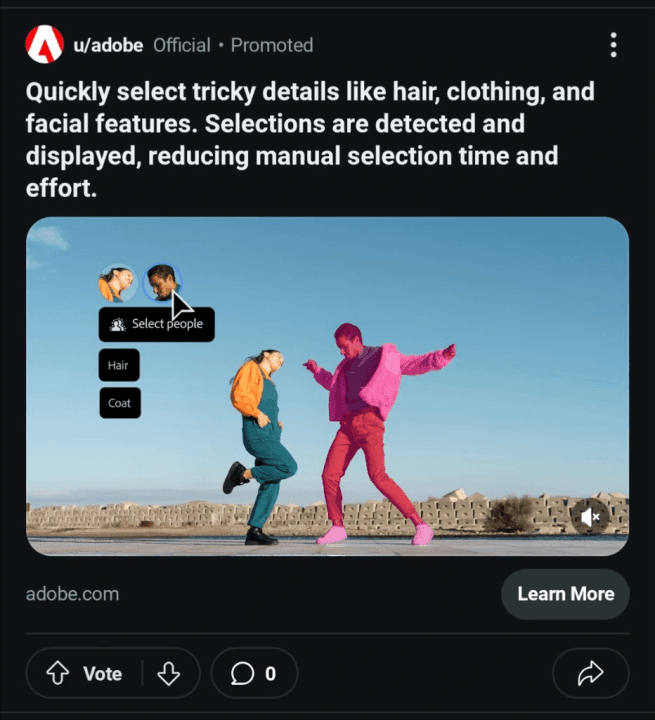This screenshot has height=720, width=655.
Task: Downvote the Adobe post
Action: (169, 674)
